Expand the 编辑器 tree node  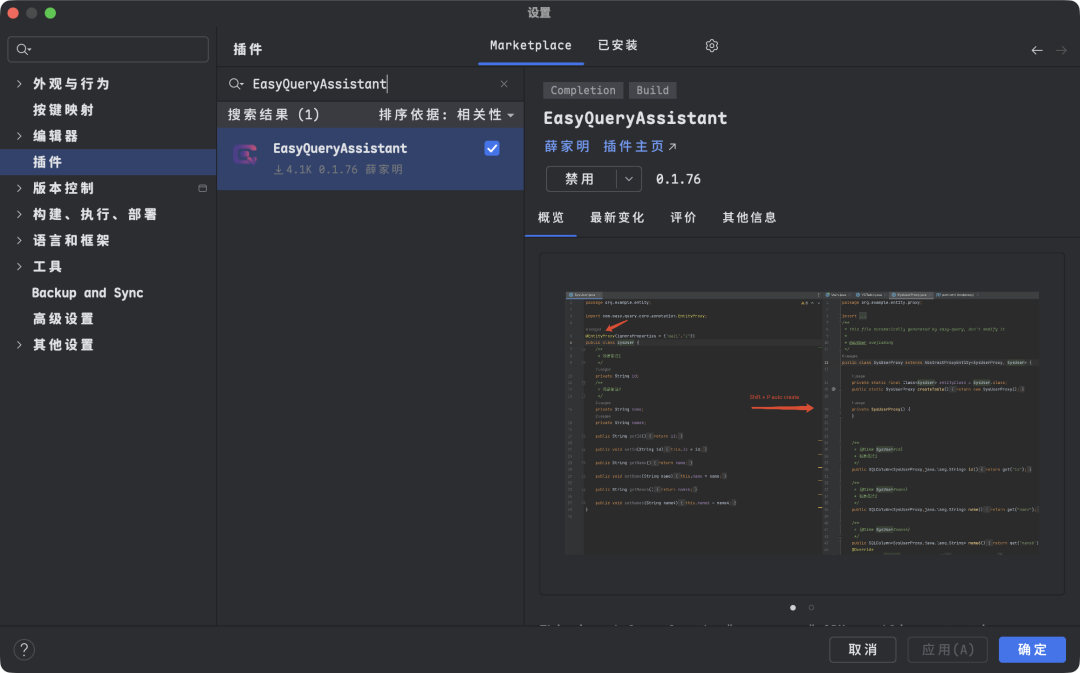click(19, 136)
